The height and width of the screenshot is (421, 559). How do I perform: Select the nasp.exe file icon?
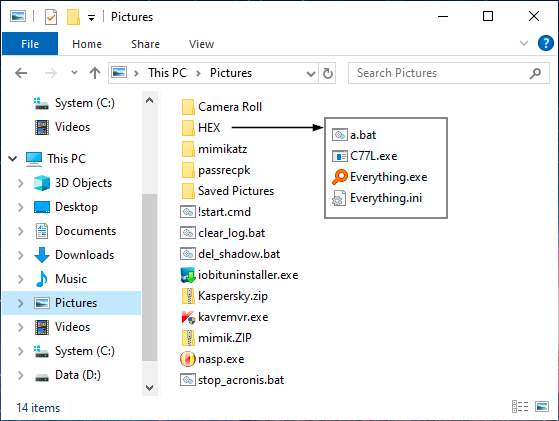[188, 359]
